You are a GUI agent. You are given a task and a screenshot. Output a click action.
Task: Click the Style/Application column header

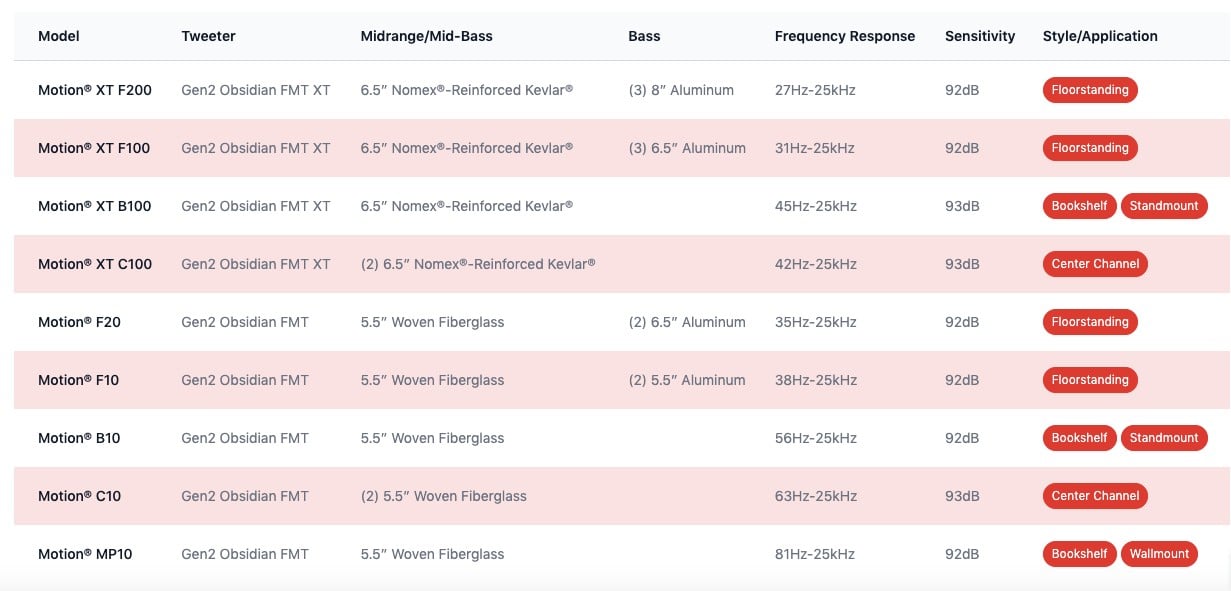pos(1100,36)
